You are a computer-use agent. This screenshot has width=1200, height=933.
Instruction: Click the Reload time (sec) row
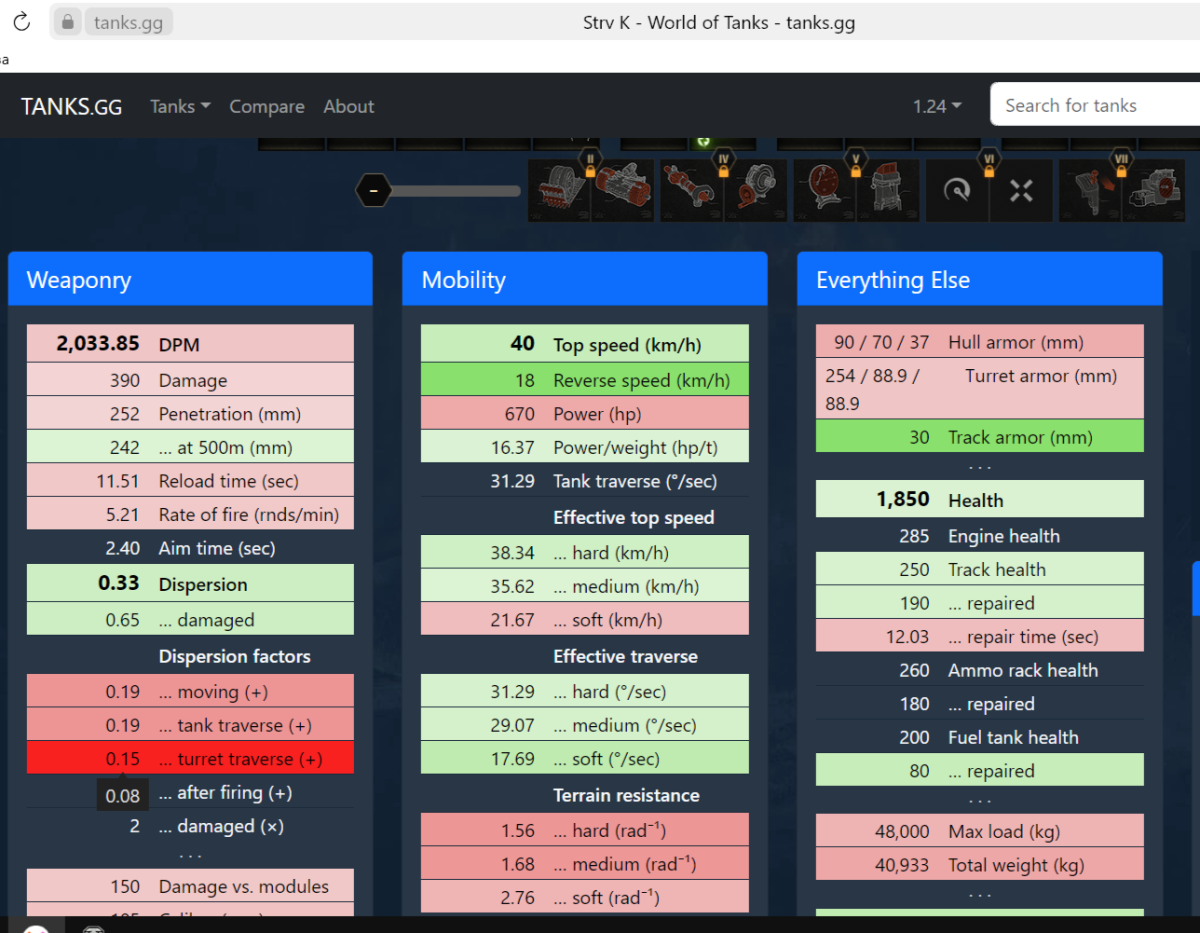tap(190, 481)
